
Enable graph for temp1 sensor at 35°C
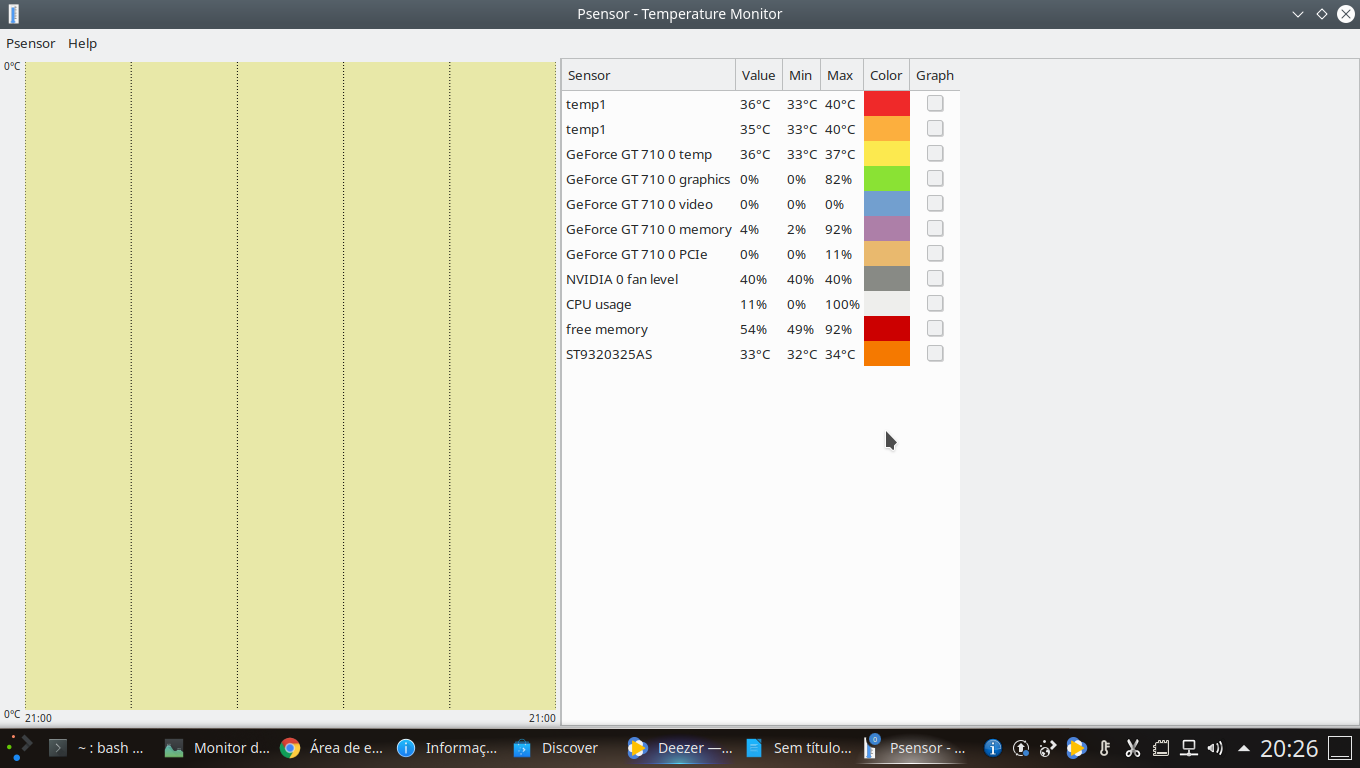pyautogui.click(x=935, y=128)
